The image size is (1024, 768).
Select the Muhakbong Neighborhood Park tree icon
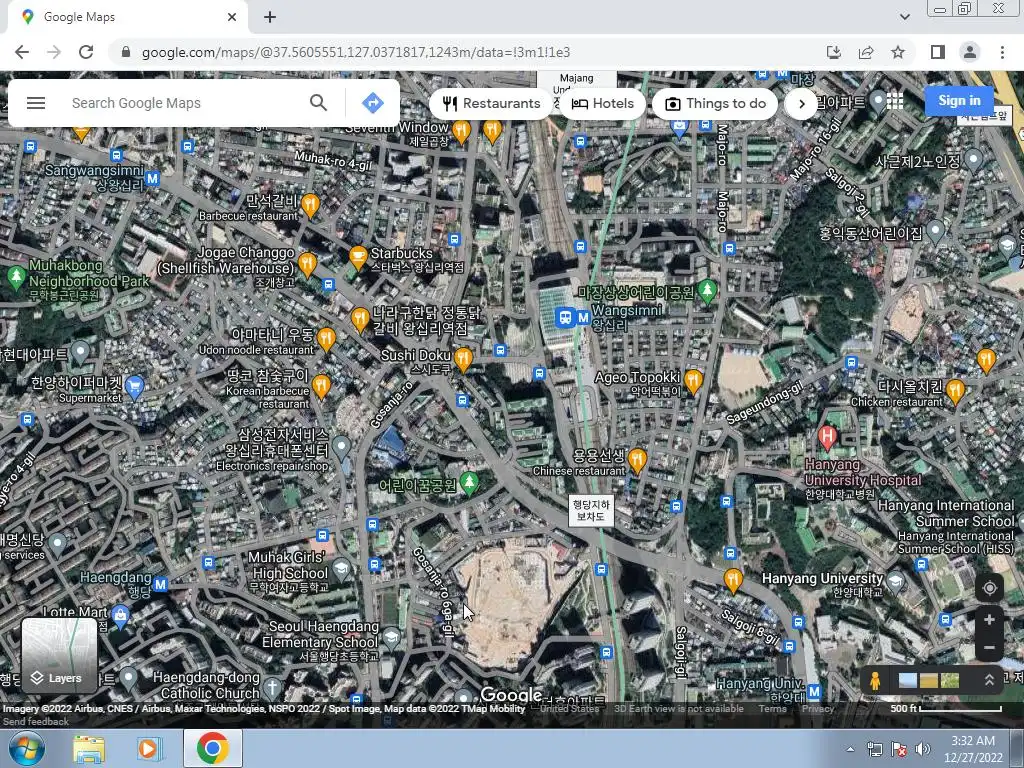[16, 278]
